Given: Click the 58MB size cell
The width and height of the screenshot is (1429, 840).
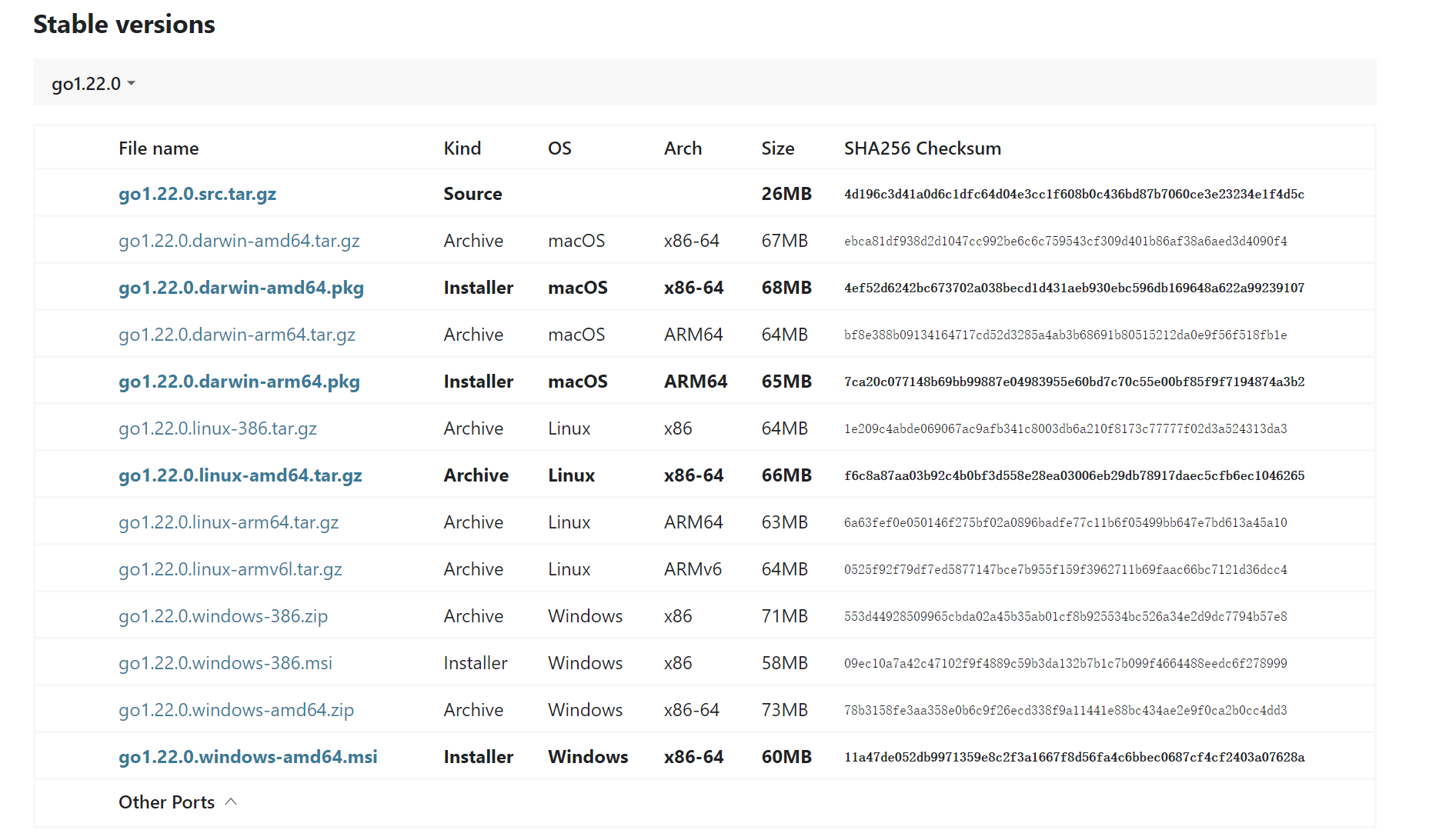Looking at the screenshot, I should (x=784, y=663).
